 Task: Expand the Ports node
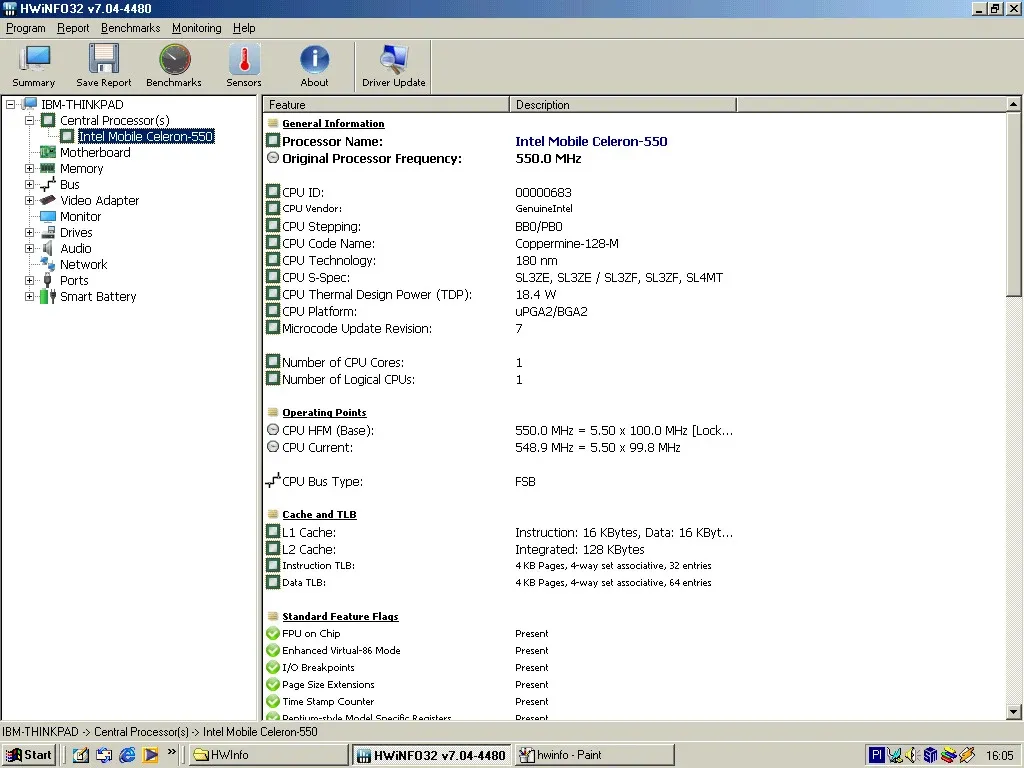click(x=29, y=280)
